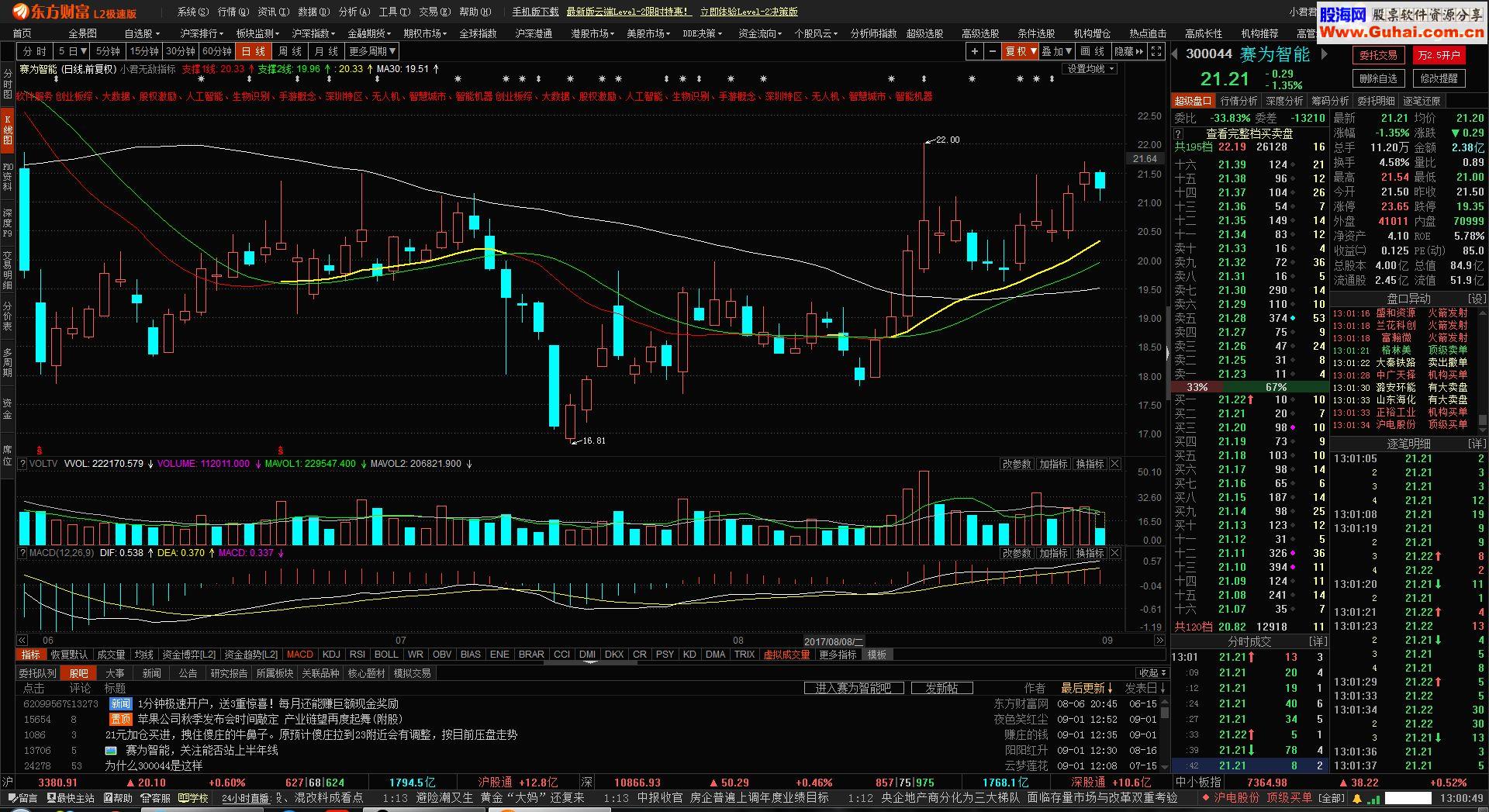Open 设置均线 dropdown
The image size is (1489, 812).
pos(1091,69)
